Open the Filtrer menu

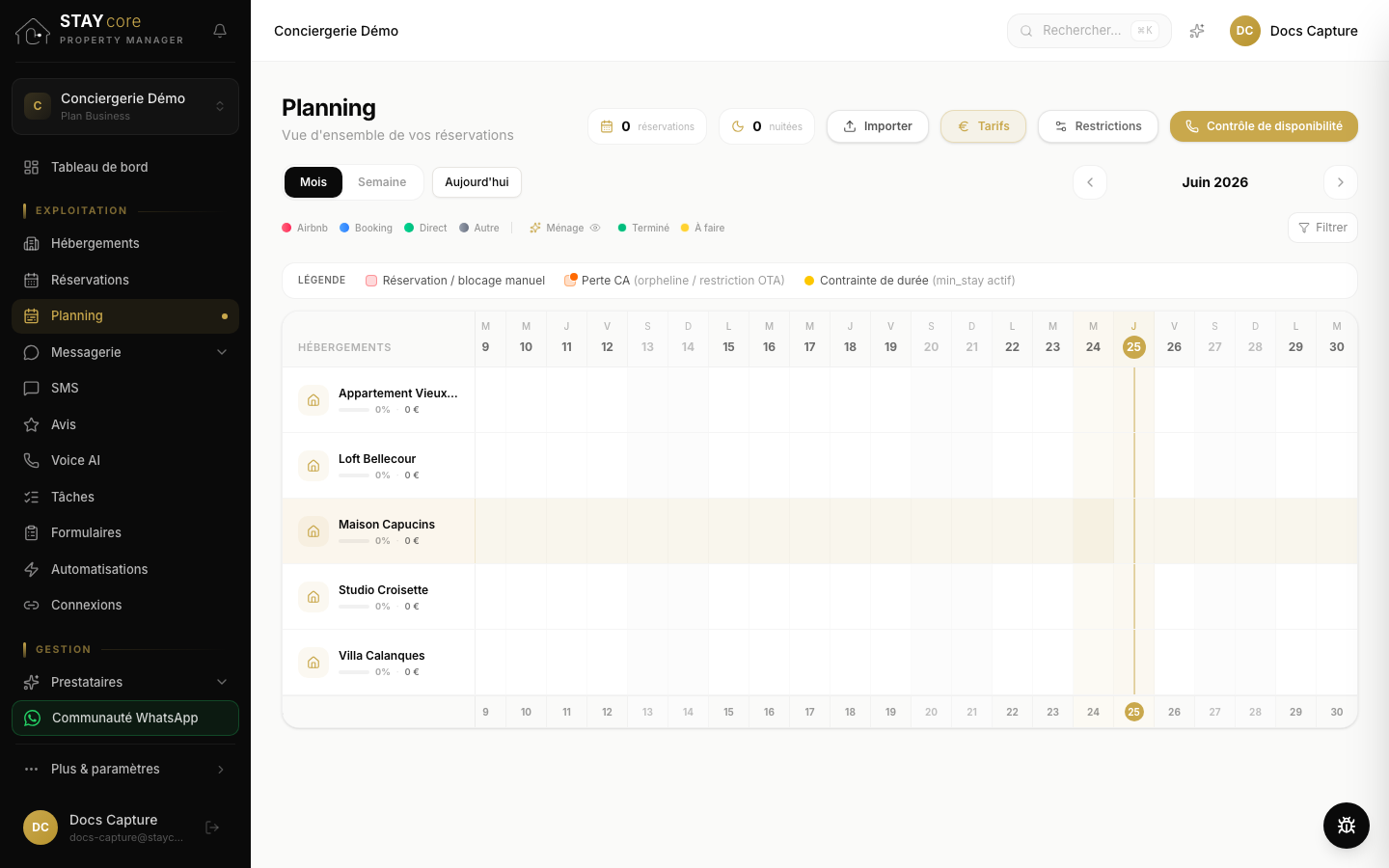pyautogui.click(x=1322, y=228)
